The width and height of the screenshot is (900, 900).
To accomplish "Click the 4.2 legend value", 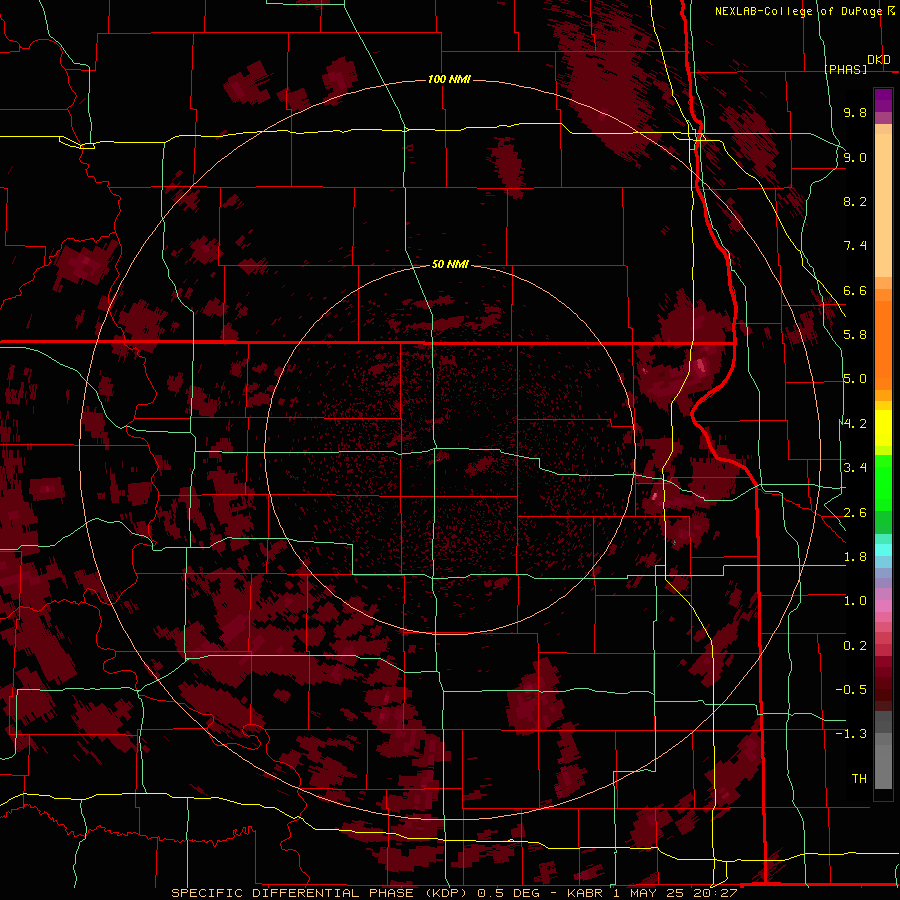I will point(855,424).
